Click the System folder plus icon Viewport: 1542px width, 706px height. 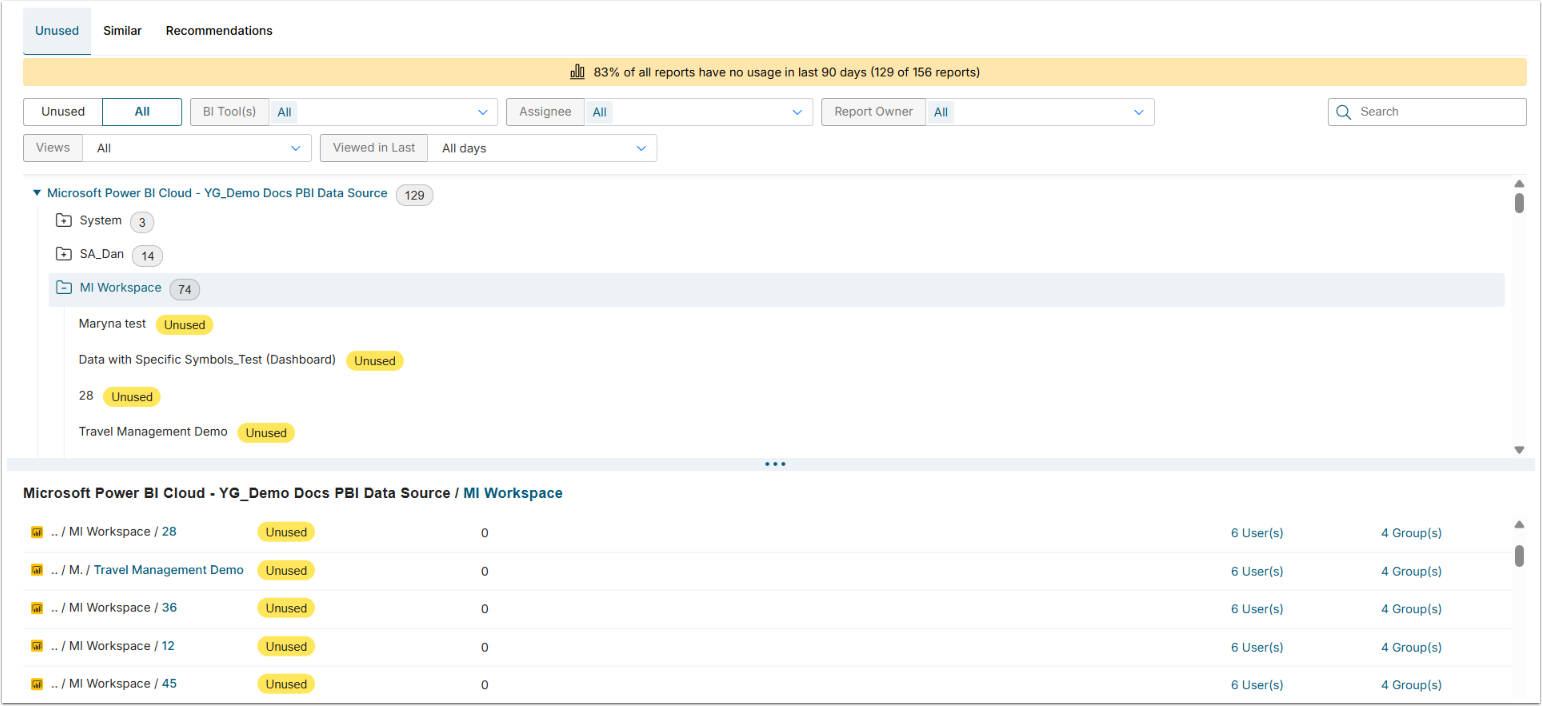click(64, 221)
